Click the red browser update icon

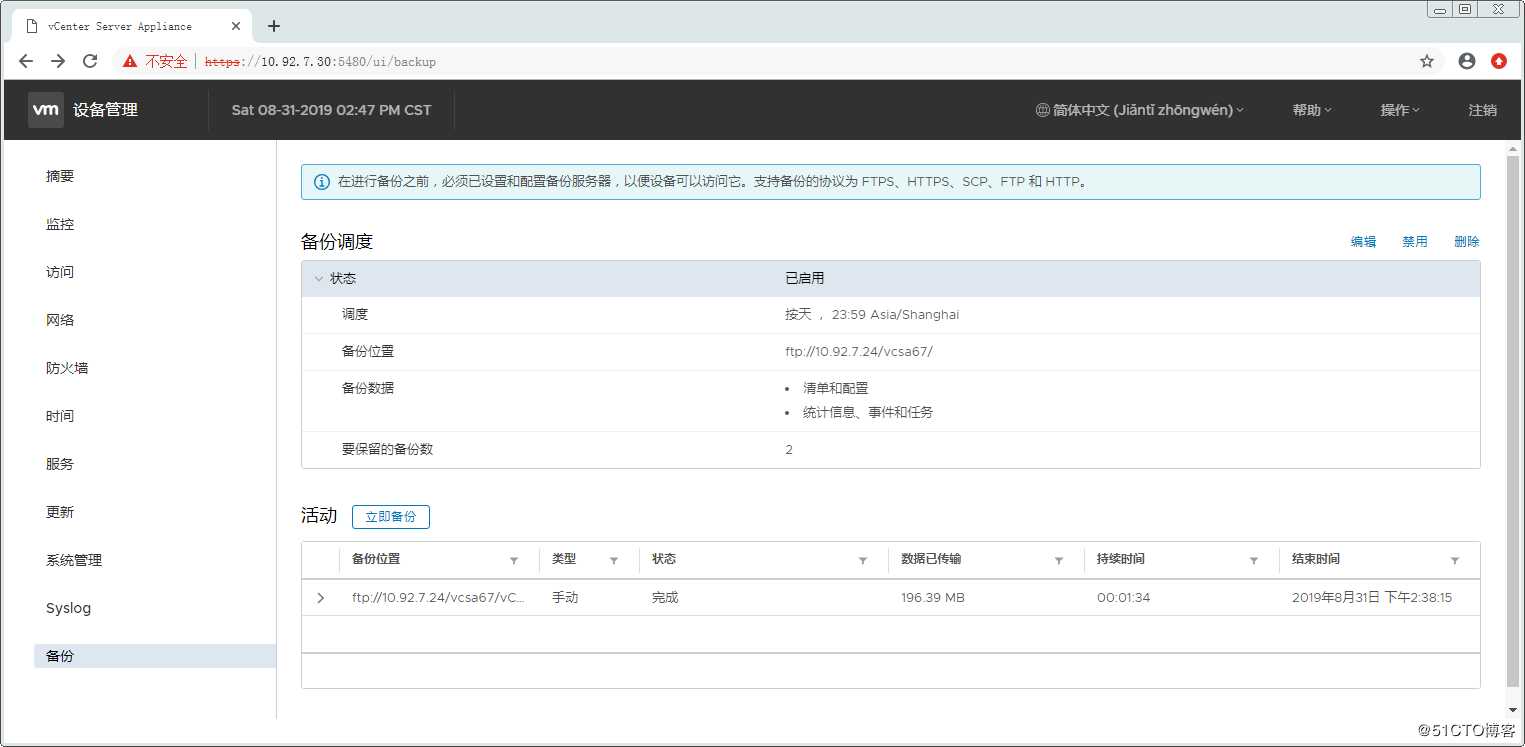(1499, 61)
